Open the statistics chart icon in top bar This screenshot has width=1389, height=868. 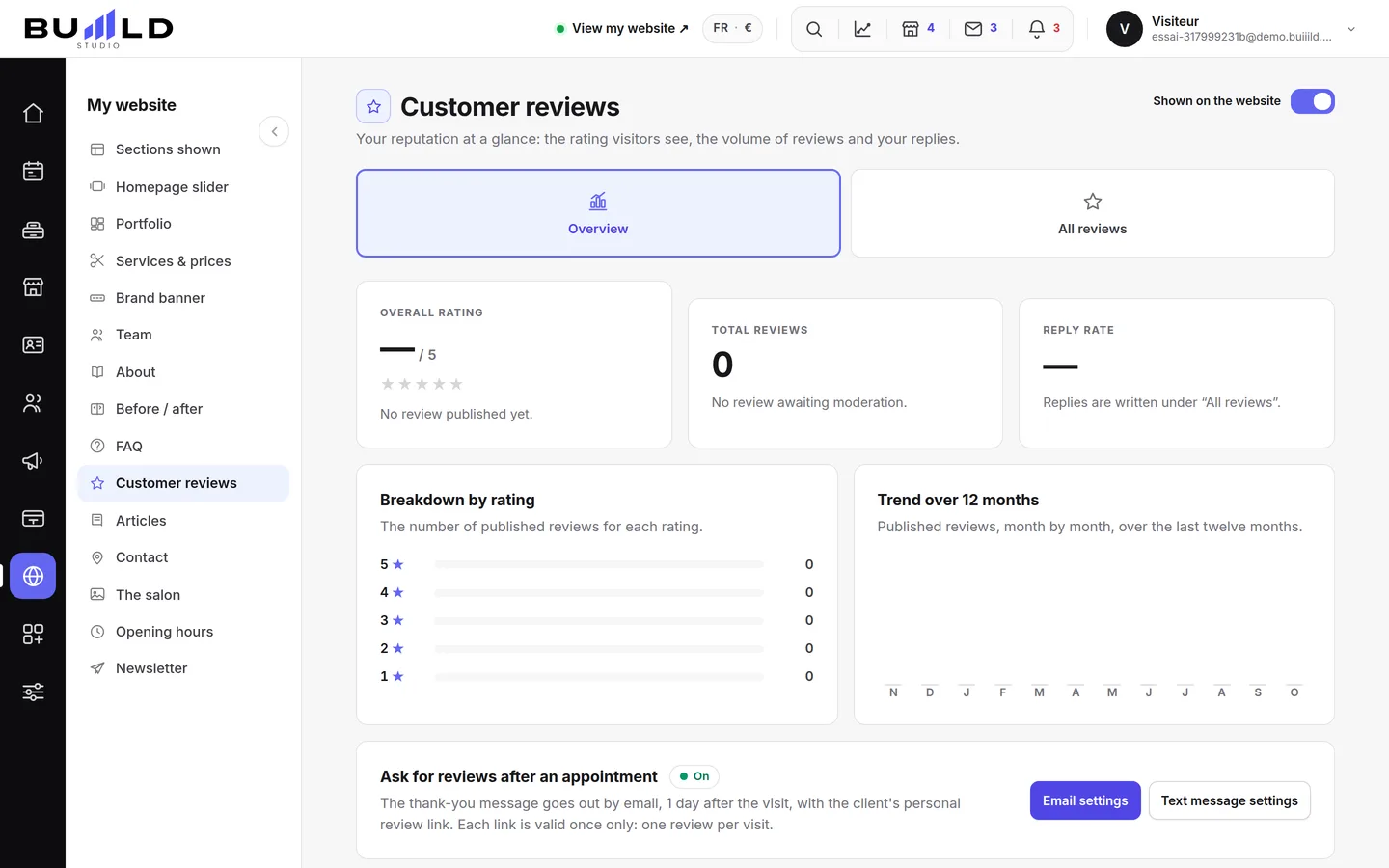(x=862, y=29)
